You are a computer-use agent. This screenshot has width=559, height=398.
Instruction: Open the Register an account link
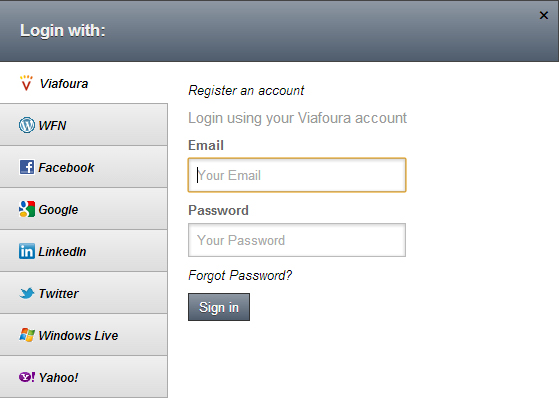[246, 91]
